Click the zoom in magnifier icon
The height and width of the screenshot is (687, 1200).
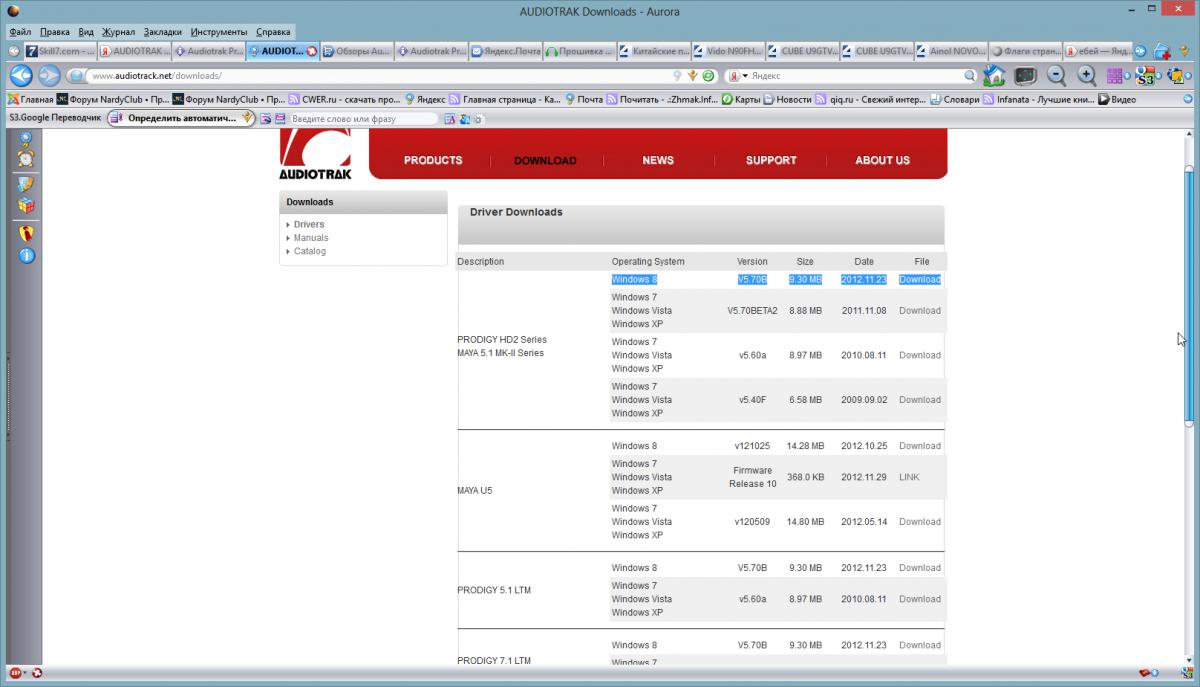[1087, 75]
